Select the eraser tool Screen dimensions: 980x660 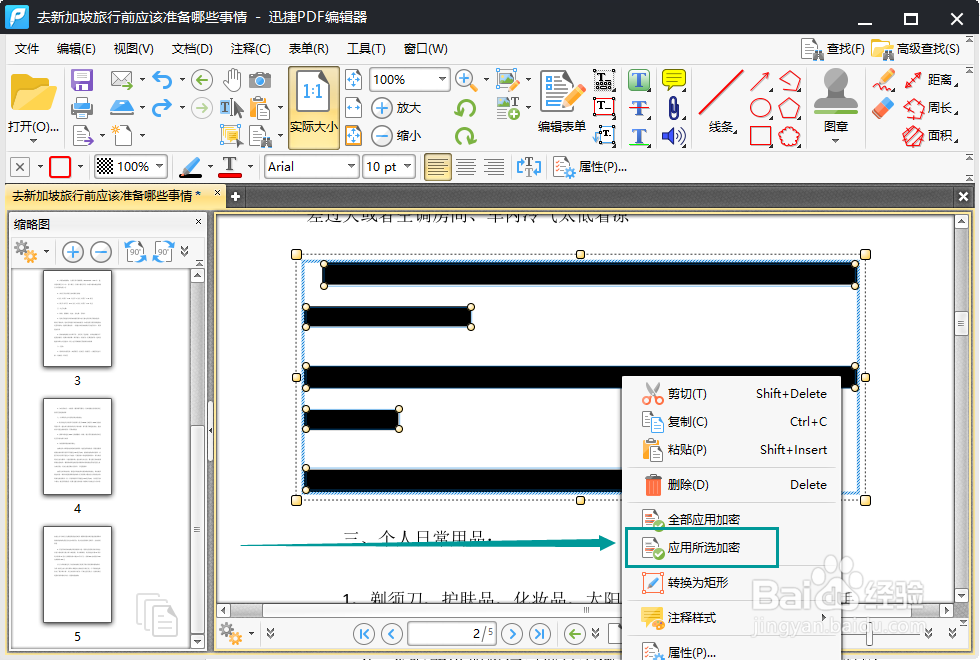(x=883, y=108)
